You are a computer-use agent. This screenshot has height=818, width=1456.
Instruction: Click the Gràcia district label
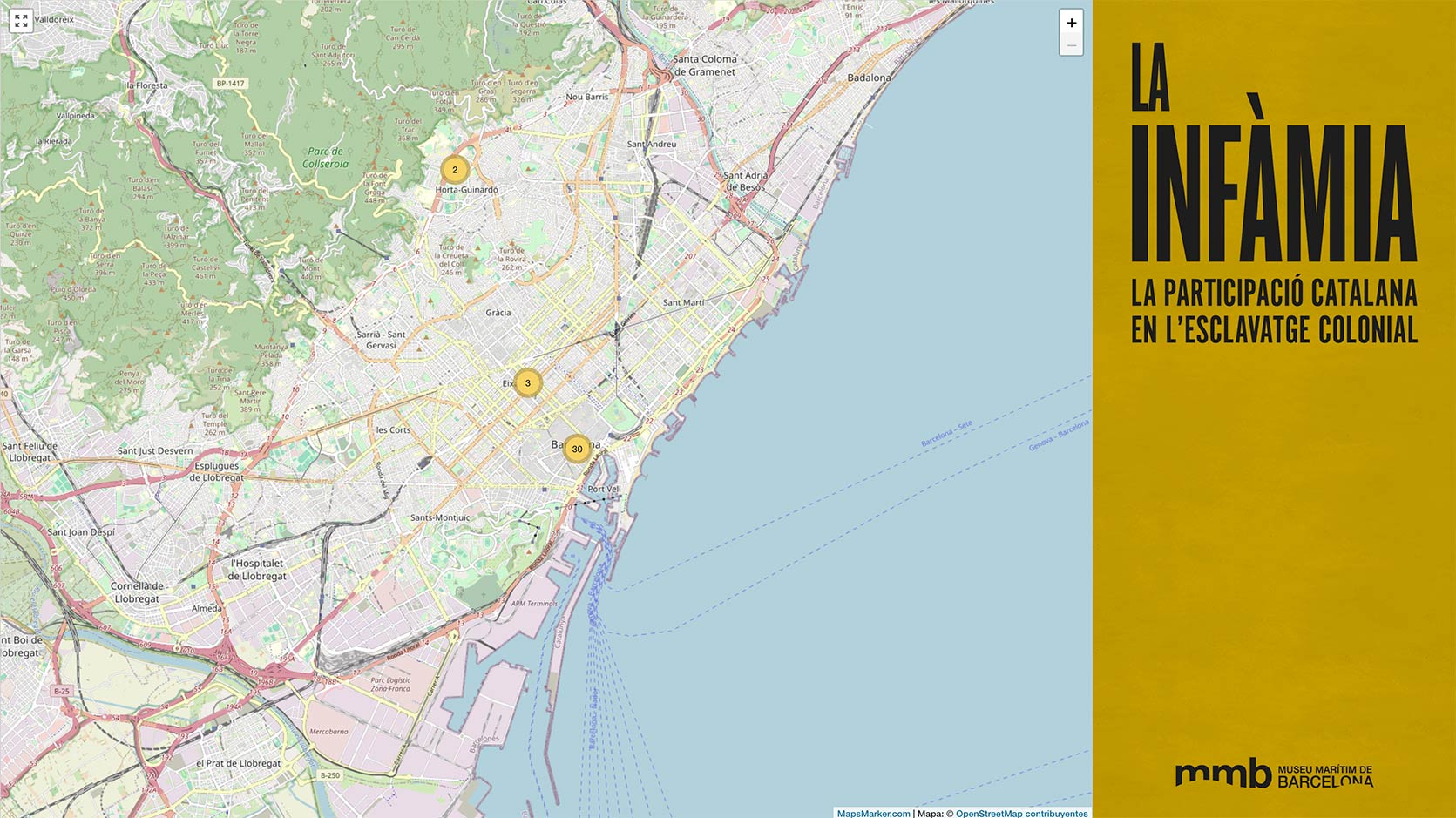pos(498,312)
